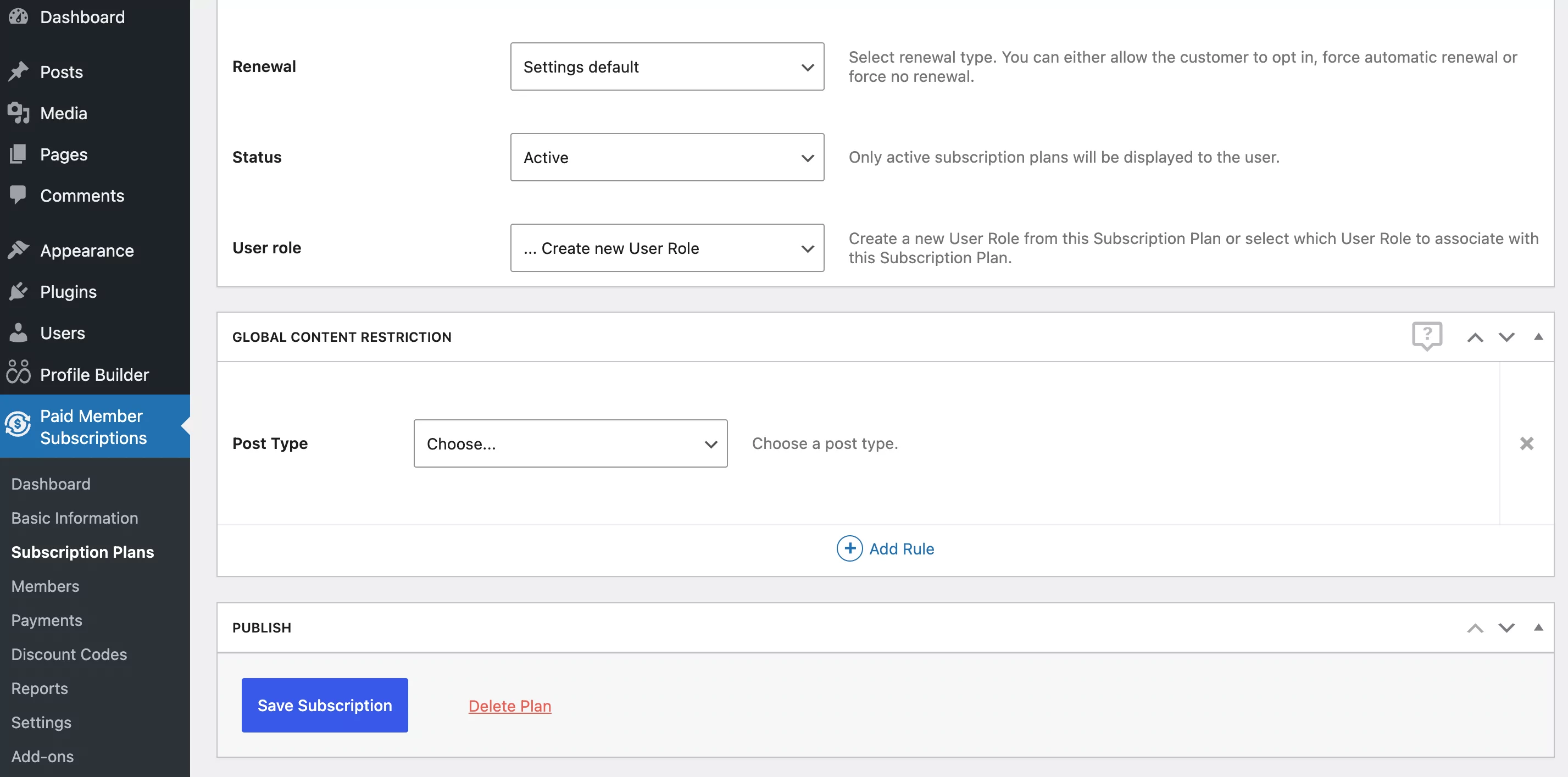Click the Appearance paintbrush icon
Image resolution: width=1568 pixels, height=777 pixels.
[18, 250]
